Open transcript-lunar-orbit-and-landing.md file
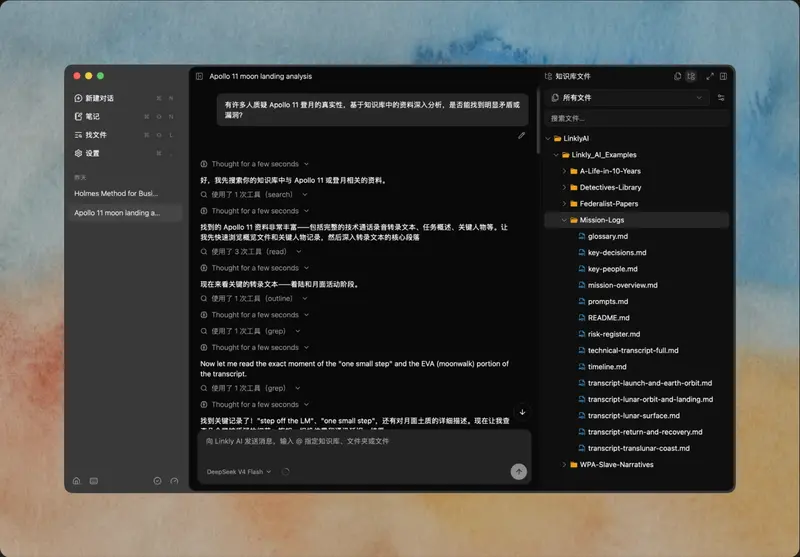Viewport: 800px width, 557px height. (x=646, y=399)
